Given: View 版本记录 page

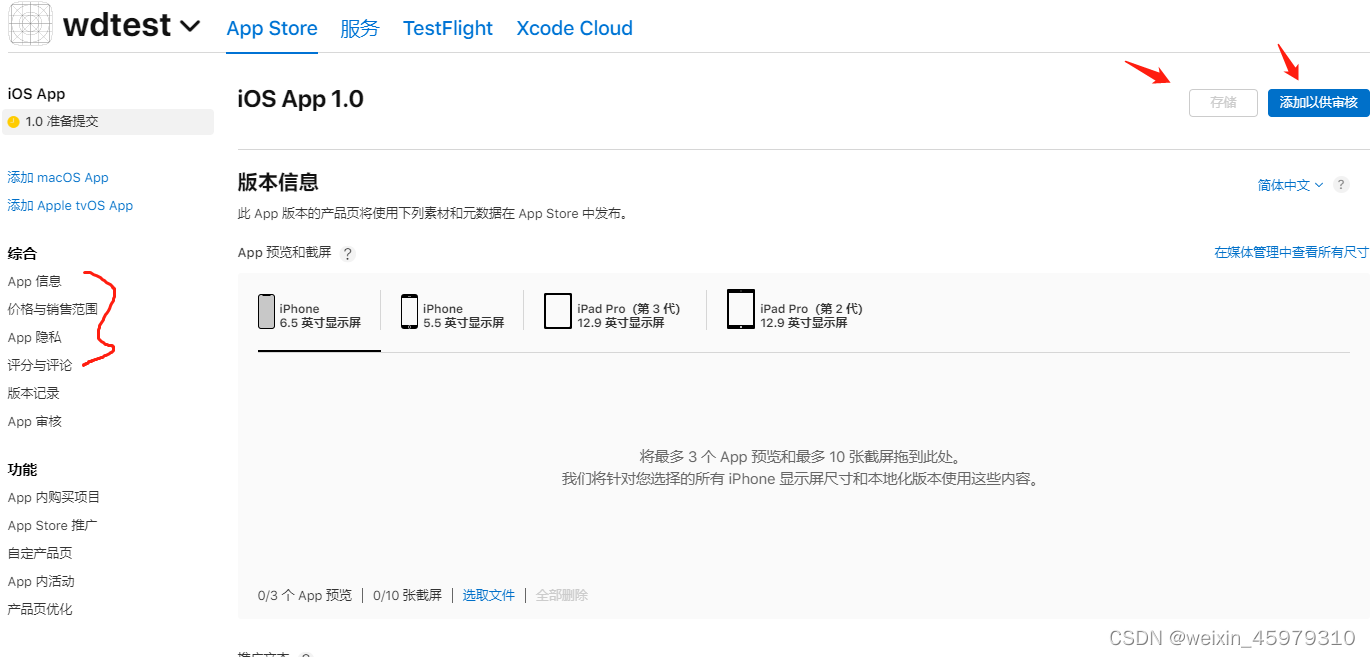Looking at the screenshot, I should tap(34, 393).
